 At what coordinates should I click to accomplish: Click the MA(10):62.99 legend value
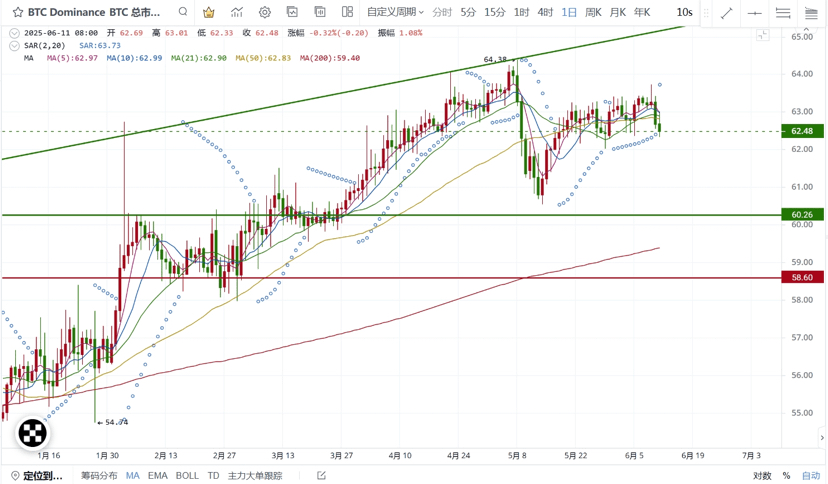134,58
